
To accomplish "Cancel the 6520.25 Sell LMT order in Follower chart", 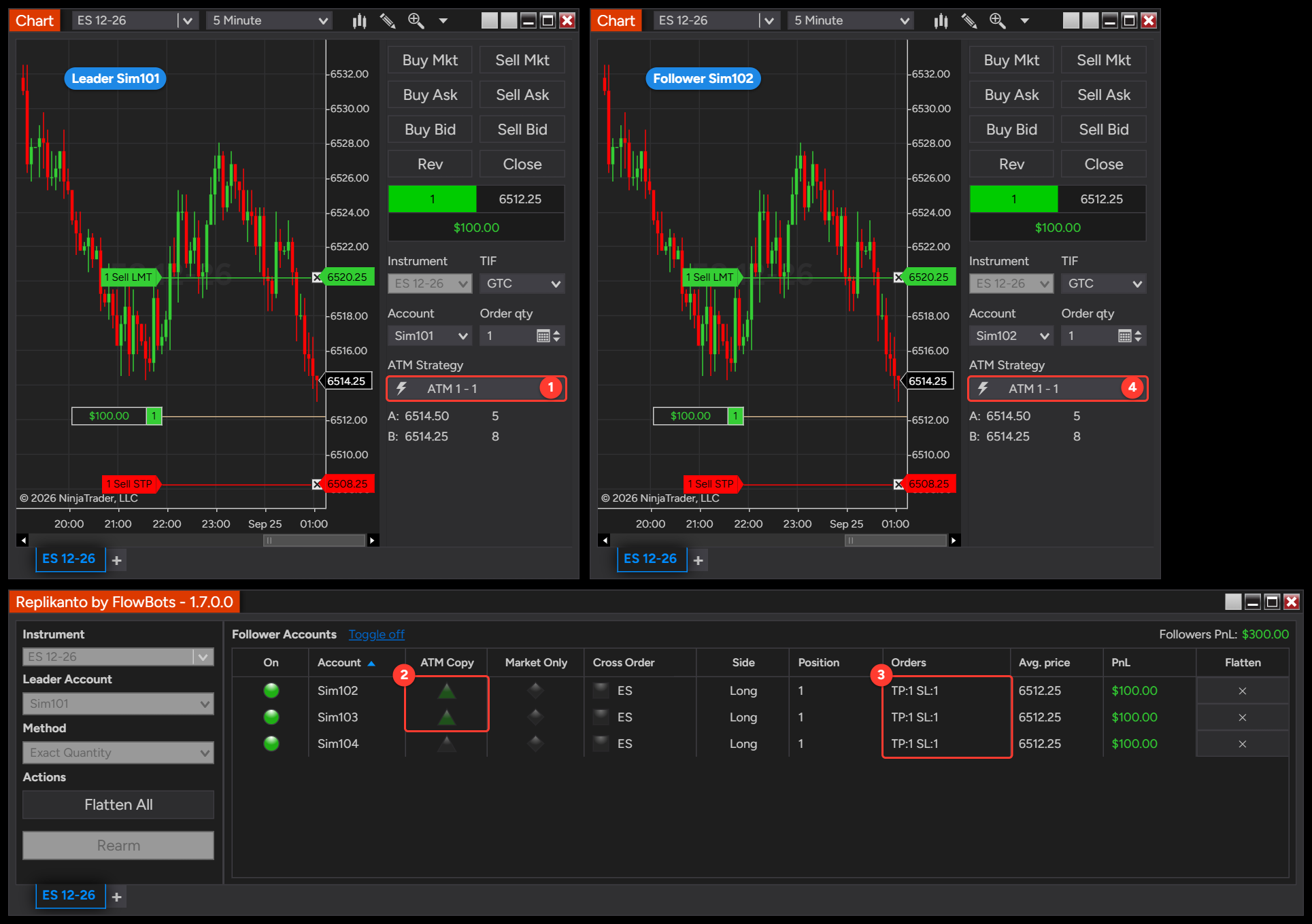I will click(898, 277).
